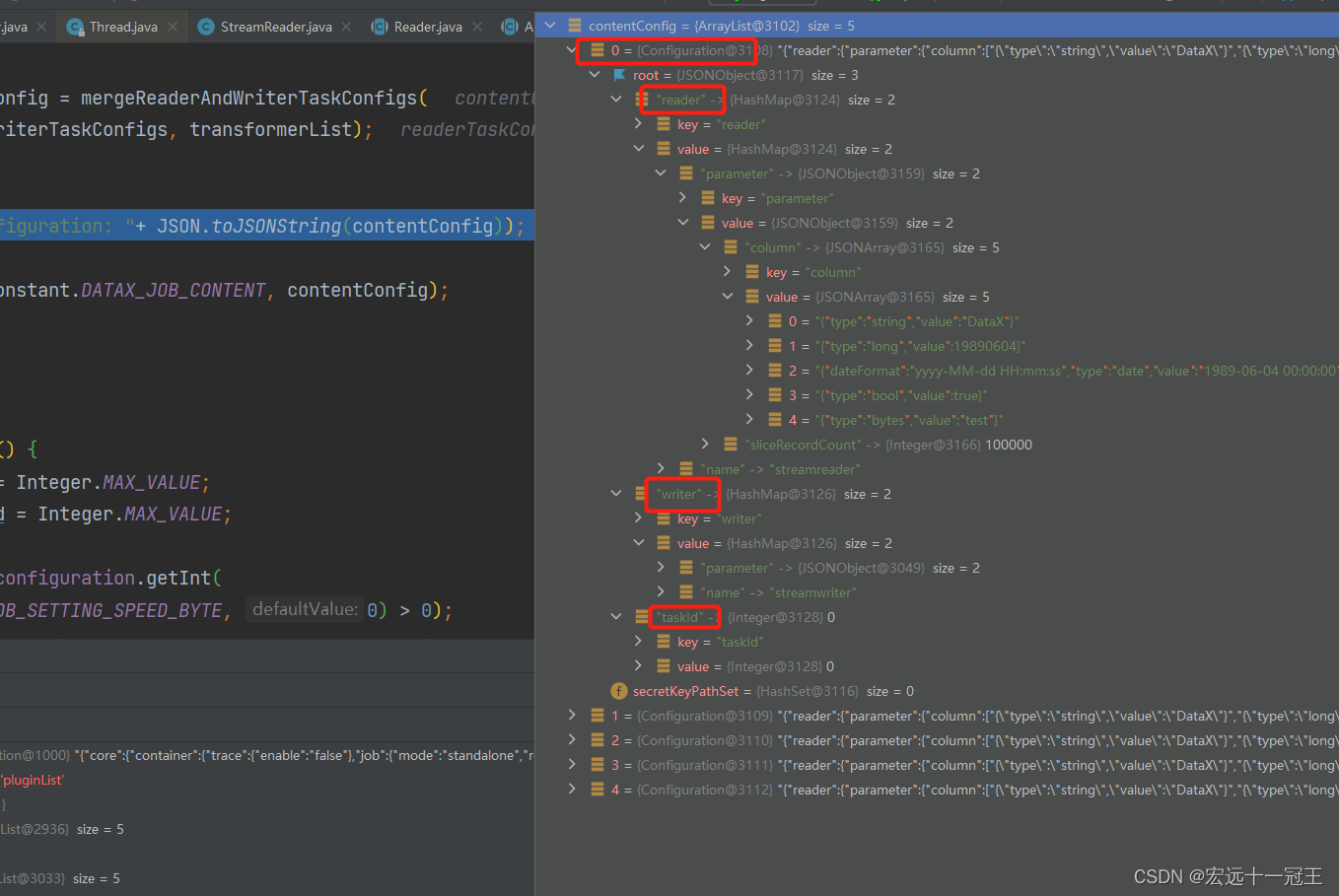Collapse the contentConfig ArrayList node
Image resolution: width=1339 pixels, height=896 pixels.
pos(550,26)
